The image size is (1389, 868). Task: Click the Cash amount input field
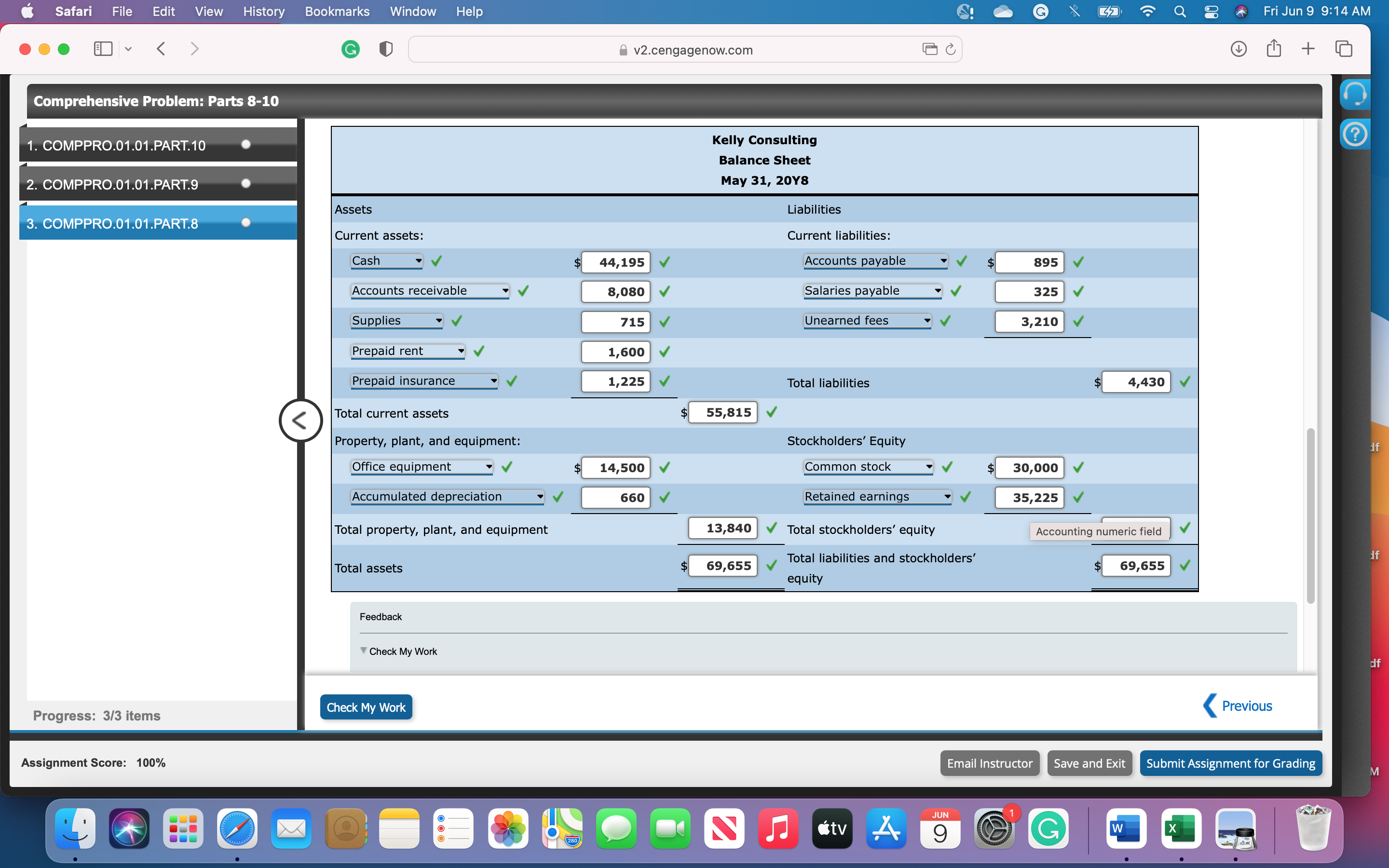pyautogui.click(x=616, y=262)
